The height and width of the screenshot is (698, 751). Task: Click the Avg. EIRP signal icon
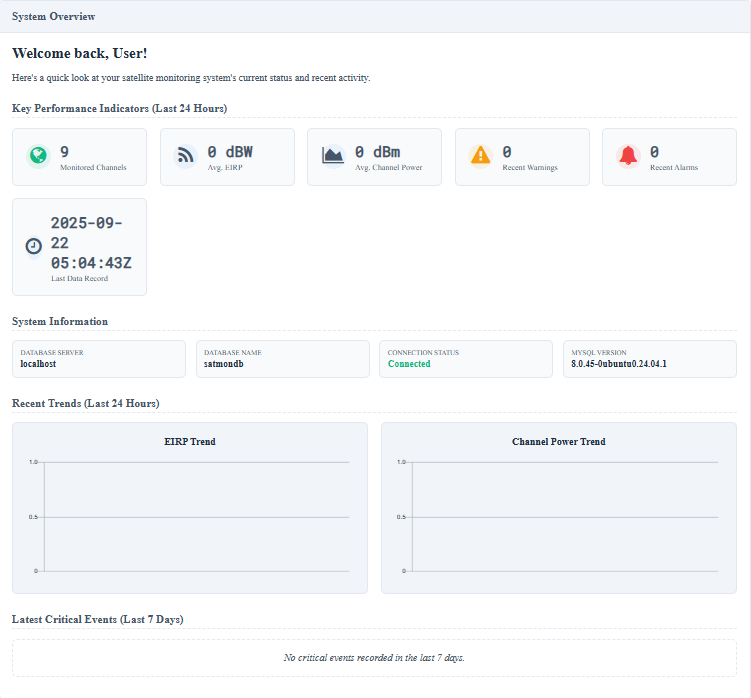click(185, 155)
